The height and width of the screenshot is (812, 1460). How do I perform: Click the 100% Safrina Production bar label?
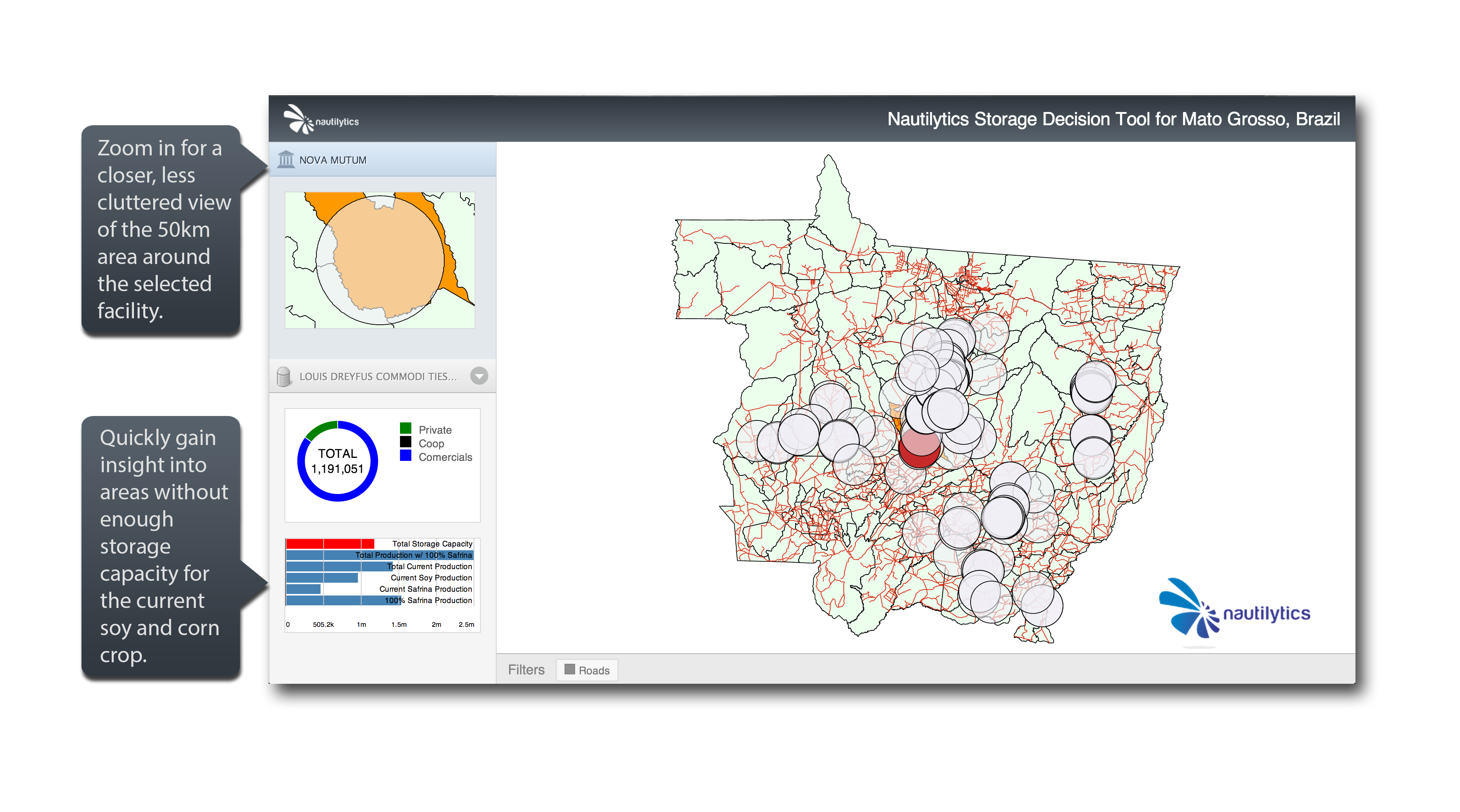(x=428, y=601)
